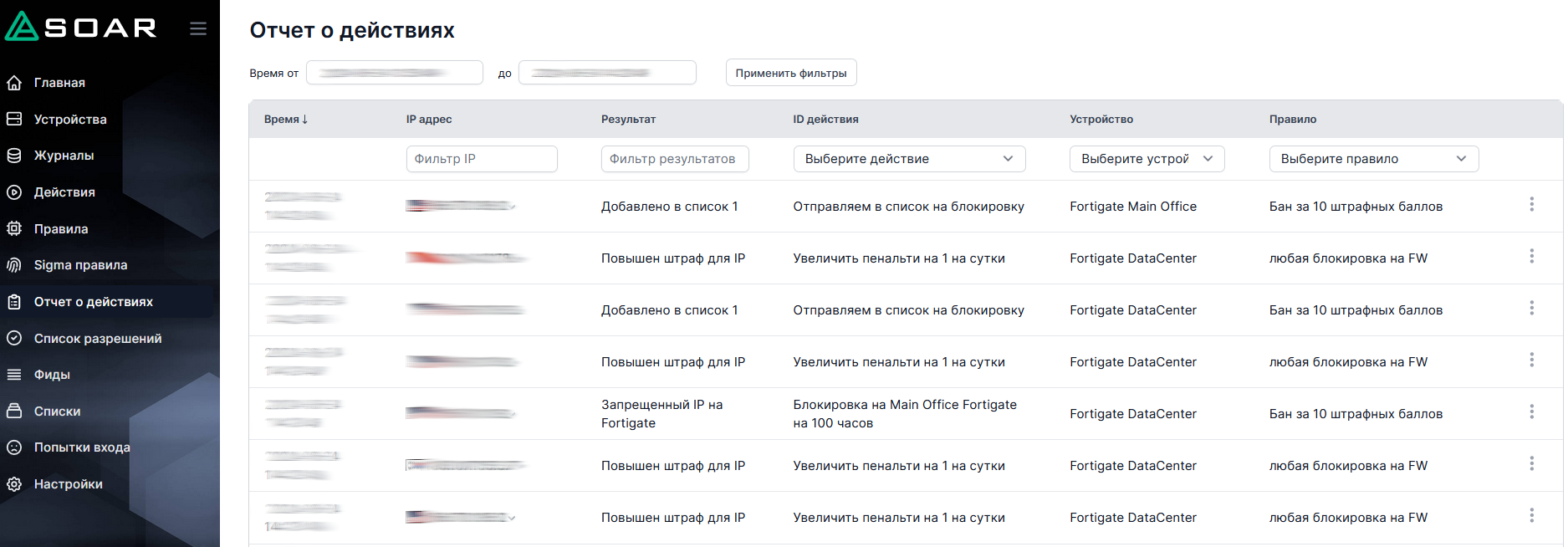Click the fingerprint icon for Sigma правила

click(14, 265)
